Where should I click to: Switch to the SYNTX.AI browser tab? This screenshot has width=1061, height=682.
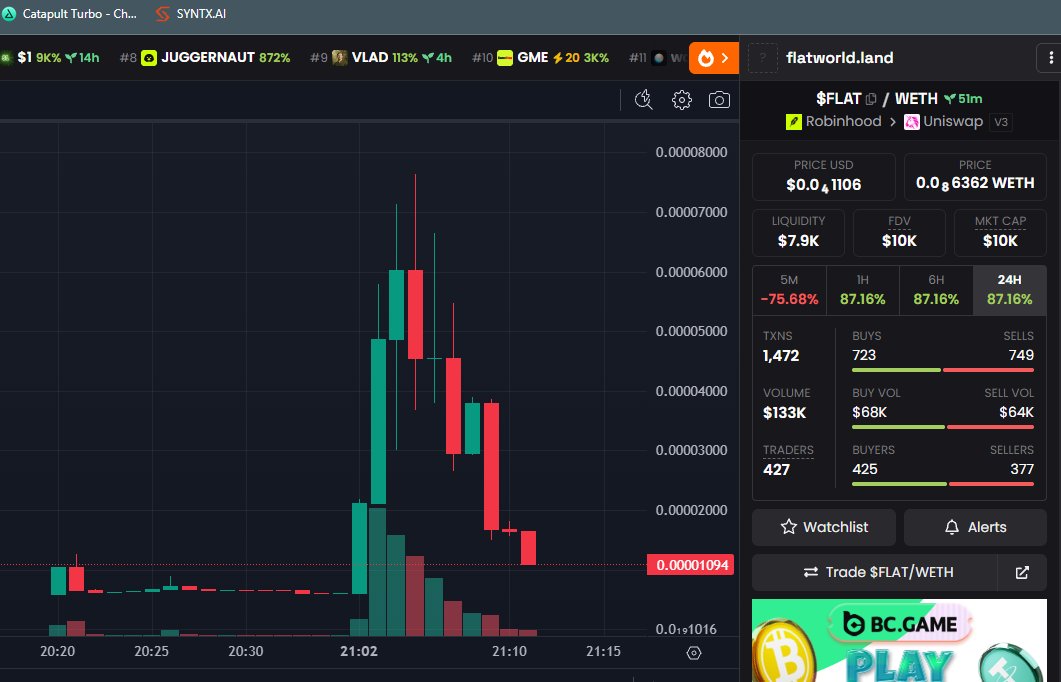click(190, 14)
